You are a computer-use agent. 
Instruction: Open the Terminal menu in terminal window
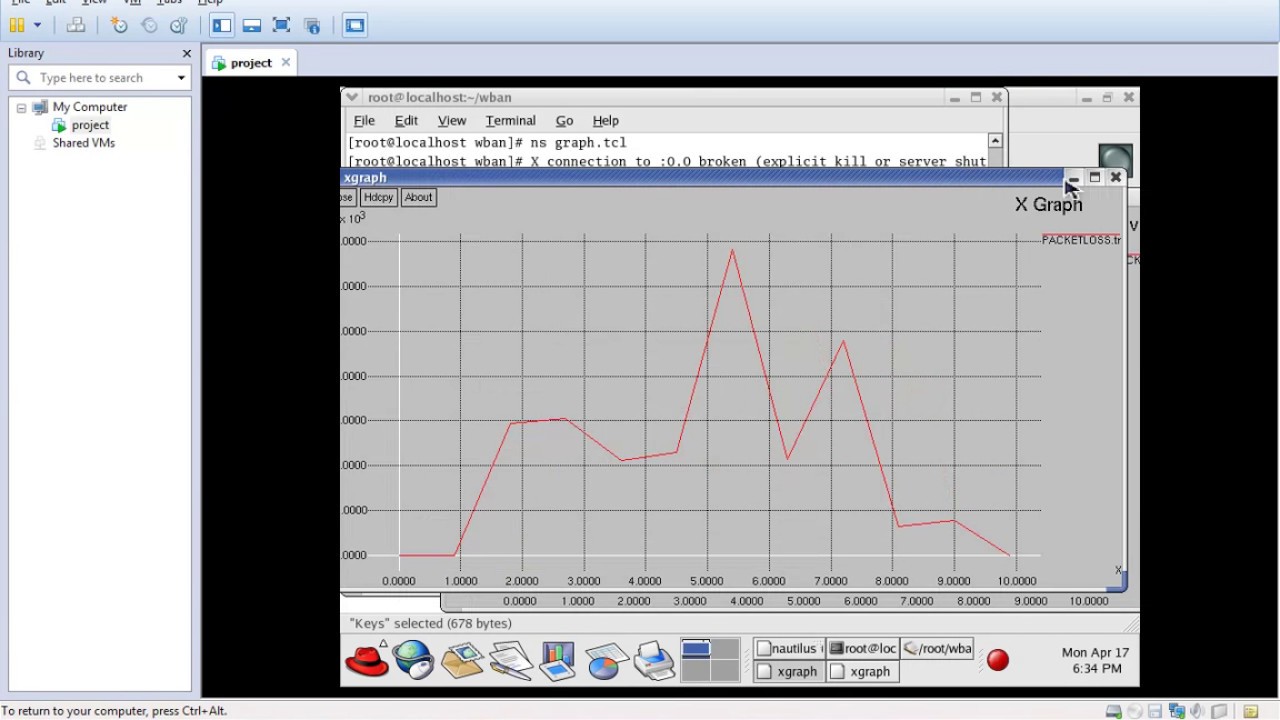(510, 120)
